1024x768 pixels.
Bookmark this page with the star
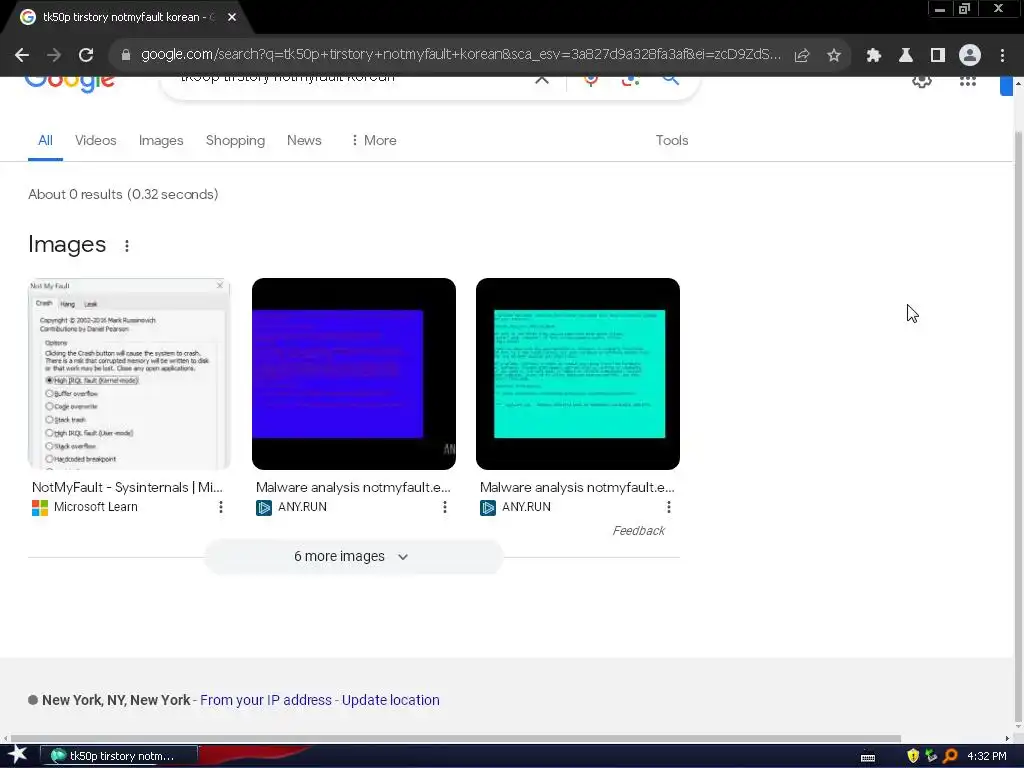pos(834,56)
